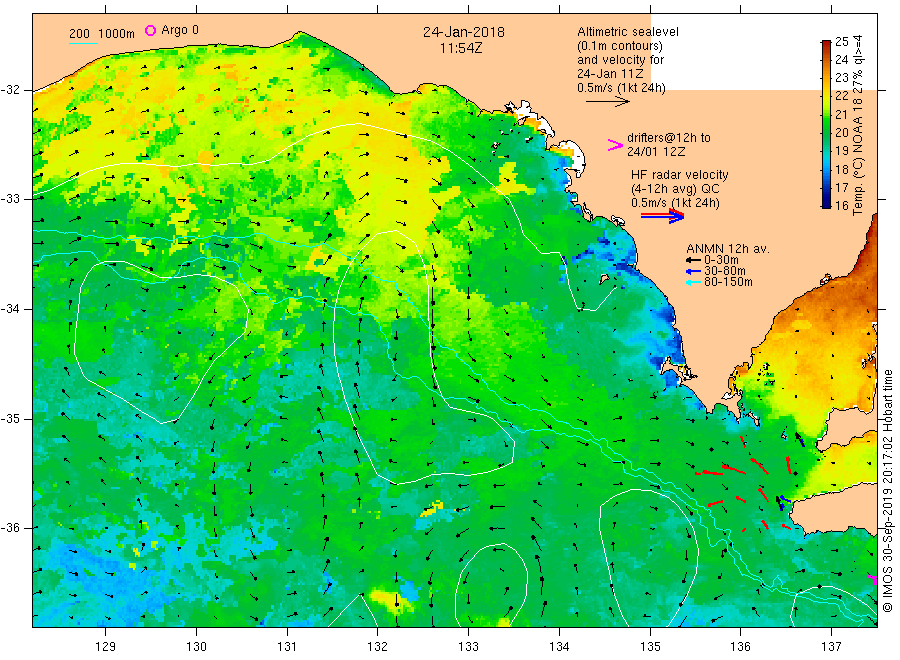Viewport: 900px width, 660px height.
Task: Click the cyan line under the 200 label
Action: [x=83, y=44]
